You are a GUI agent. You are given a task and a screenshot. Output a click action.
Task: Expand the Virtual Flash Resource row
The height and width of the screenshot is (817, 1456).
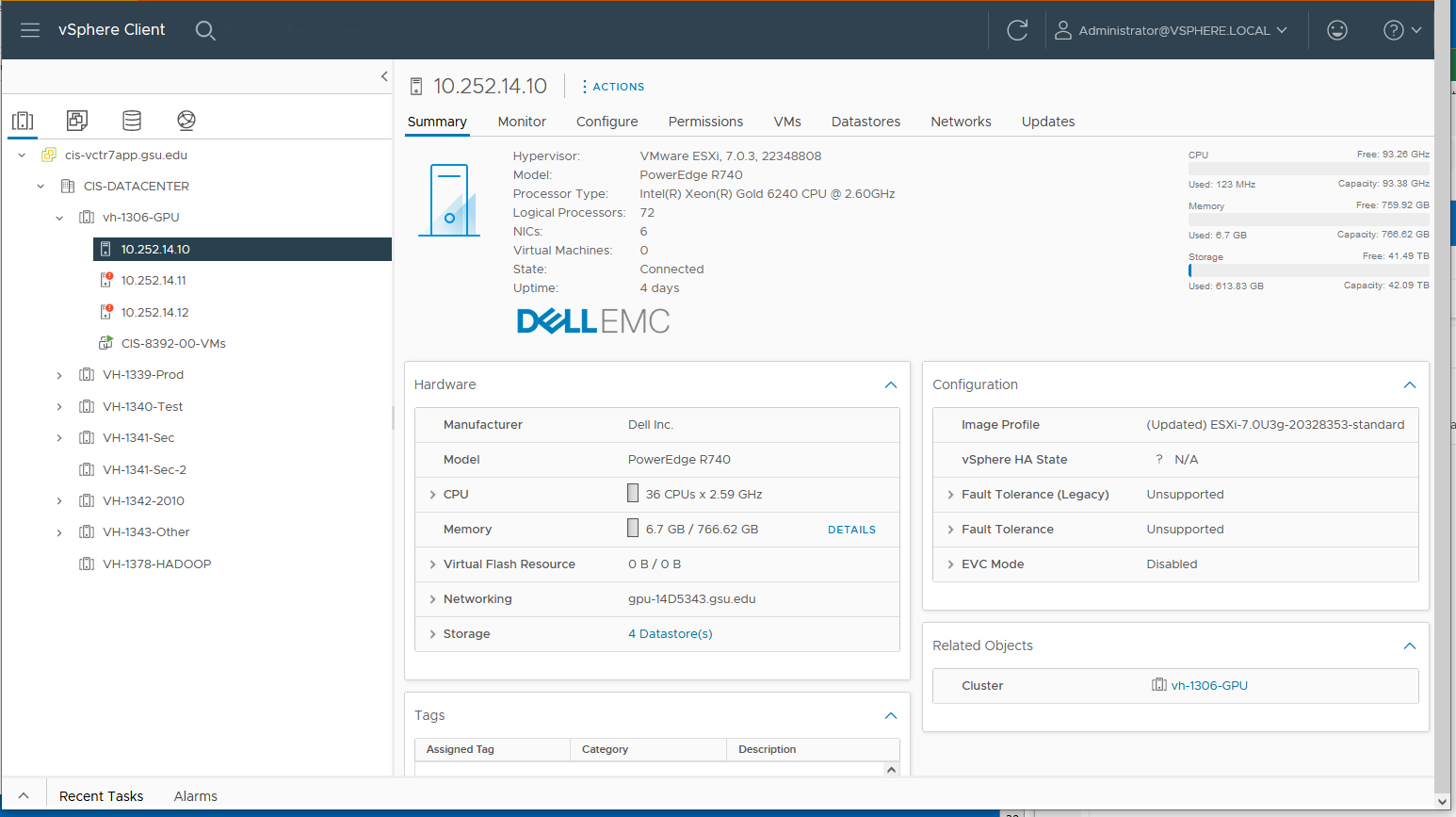pyautogui.click(x=432, y=564)
